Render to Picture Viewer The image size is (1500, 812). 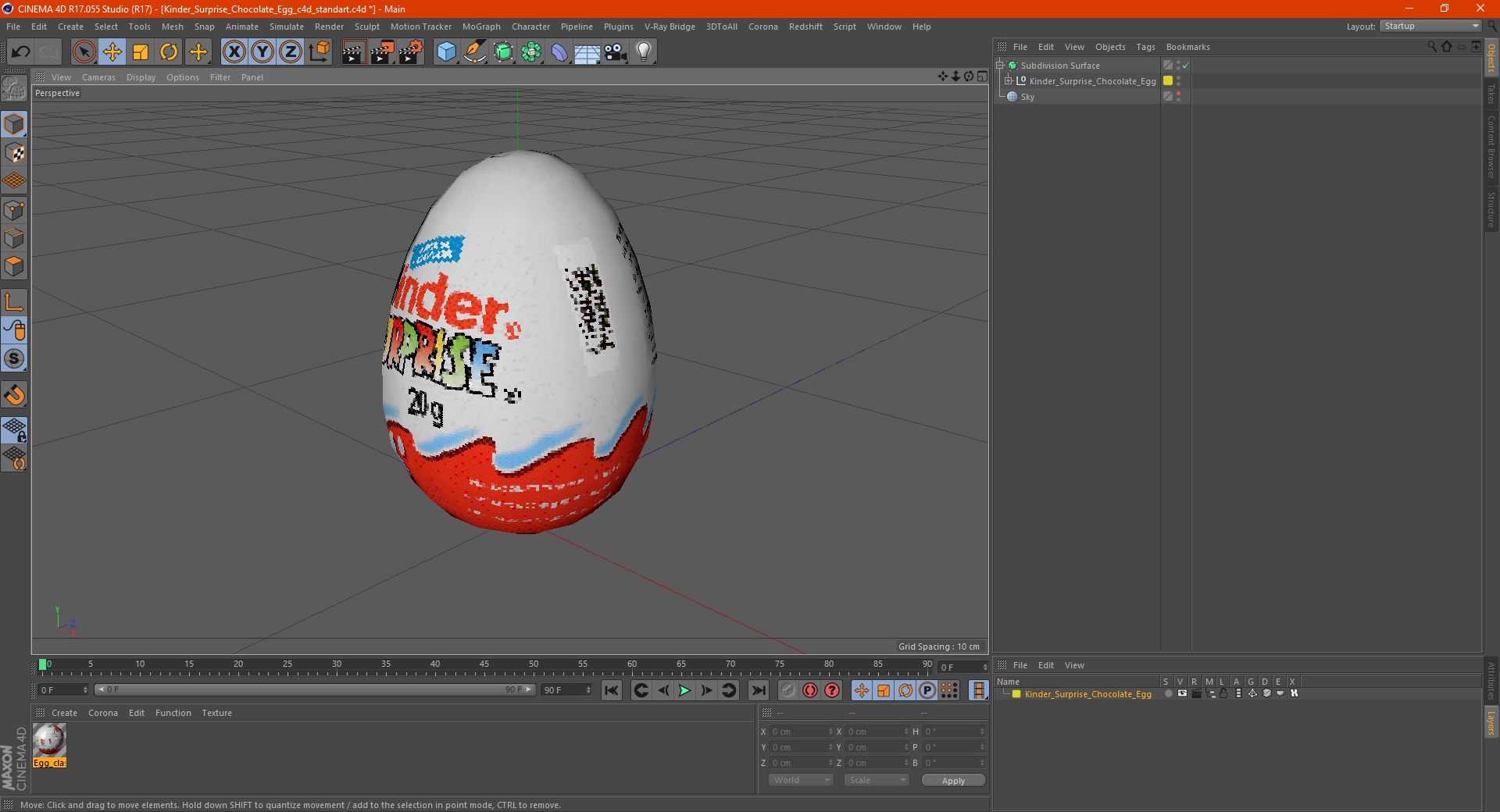click(x=382, y=52)
